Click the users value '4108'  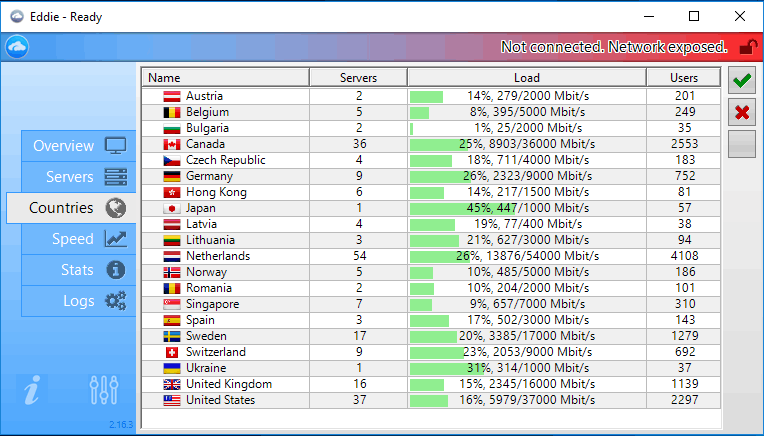[x=685, y=256]
